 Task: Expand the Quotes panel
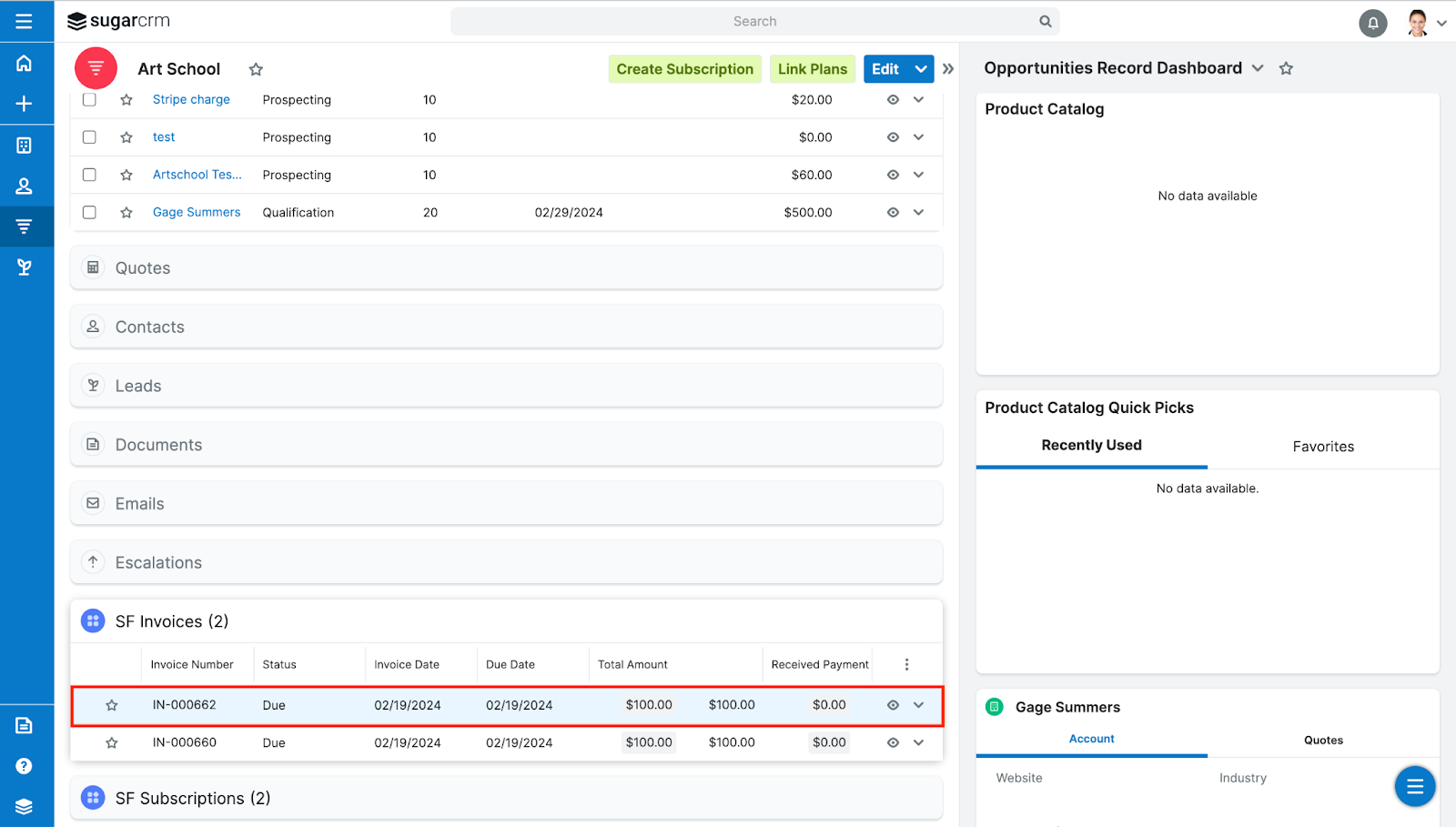point(142,267)
